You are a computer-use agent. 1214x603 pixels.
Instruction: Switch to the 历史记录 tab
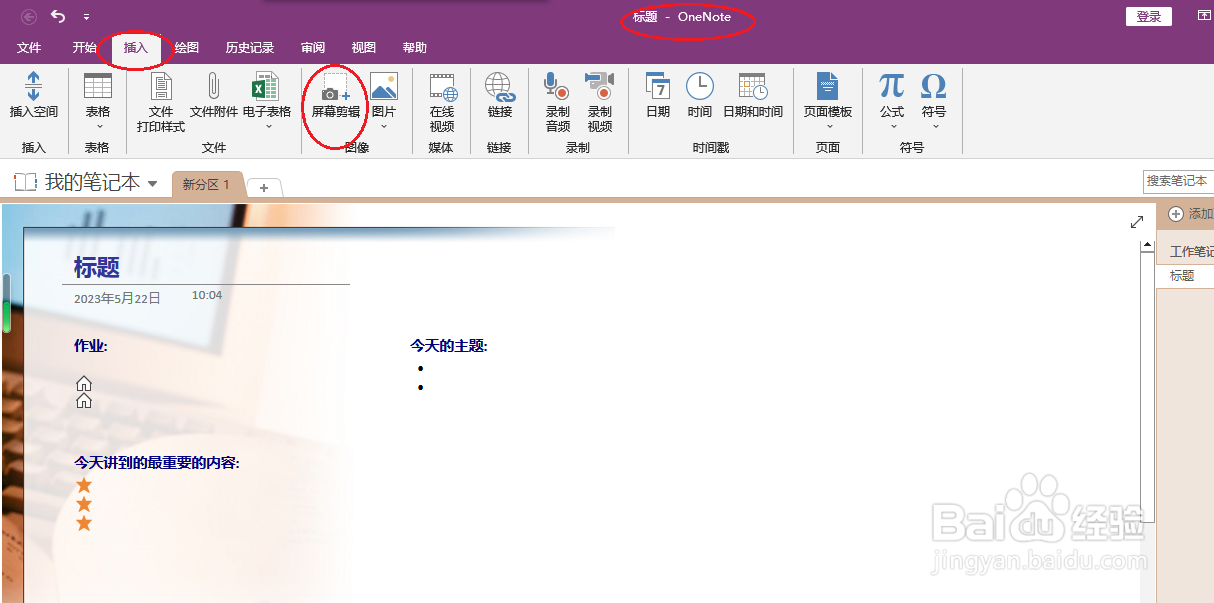click(250, 48)
